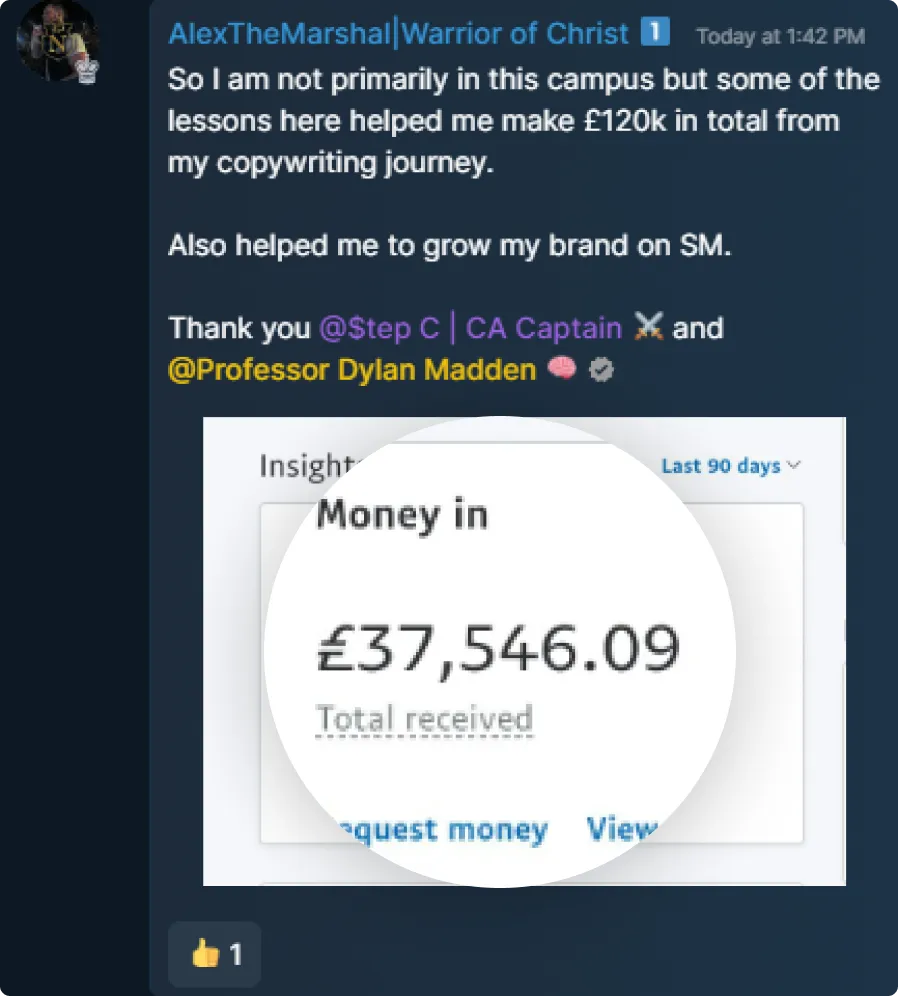The image size is (898, 996).
Task: Toggle the thumbs-up reaction on the message
Action: (214, 954)
